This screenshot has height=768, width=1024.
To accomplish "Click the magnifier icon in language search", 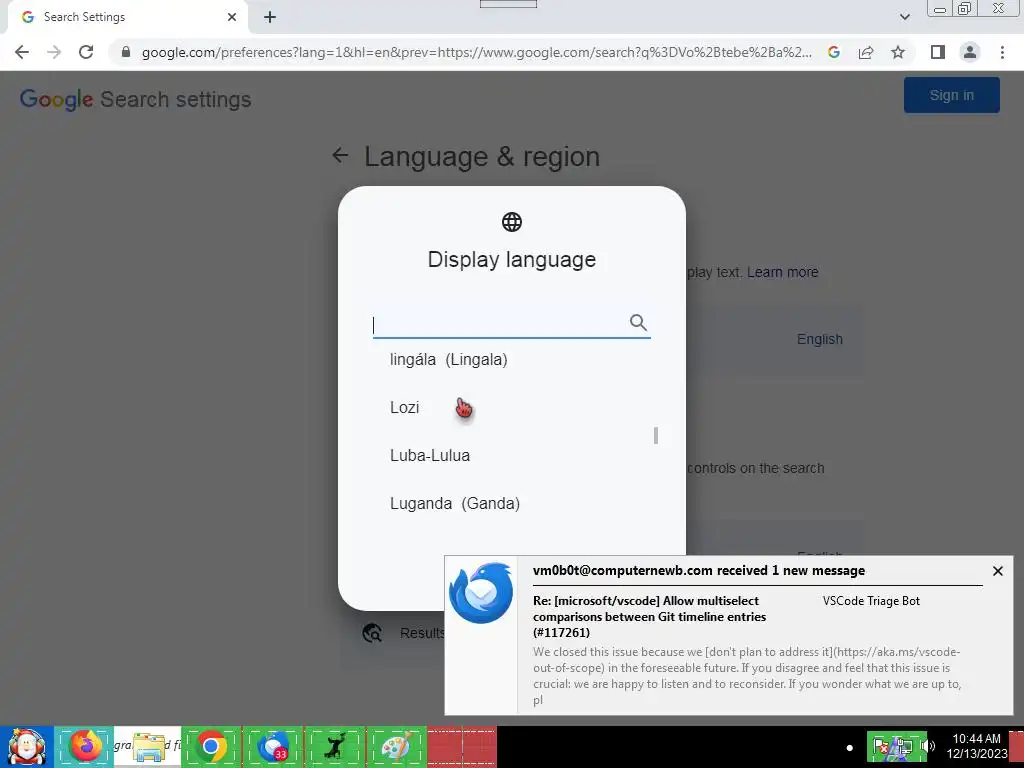I will point(638,323).
